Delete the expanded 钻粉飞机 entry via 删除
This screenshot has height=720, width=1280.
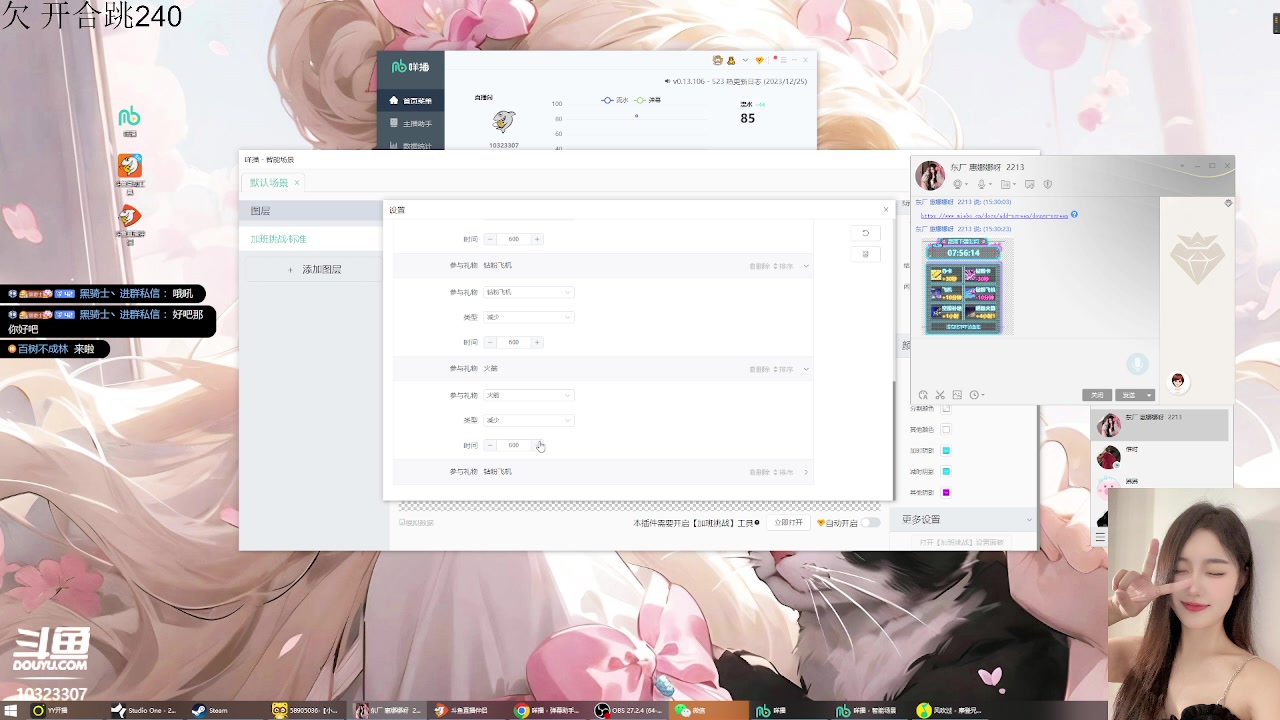pos(760,266)
